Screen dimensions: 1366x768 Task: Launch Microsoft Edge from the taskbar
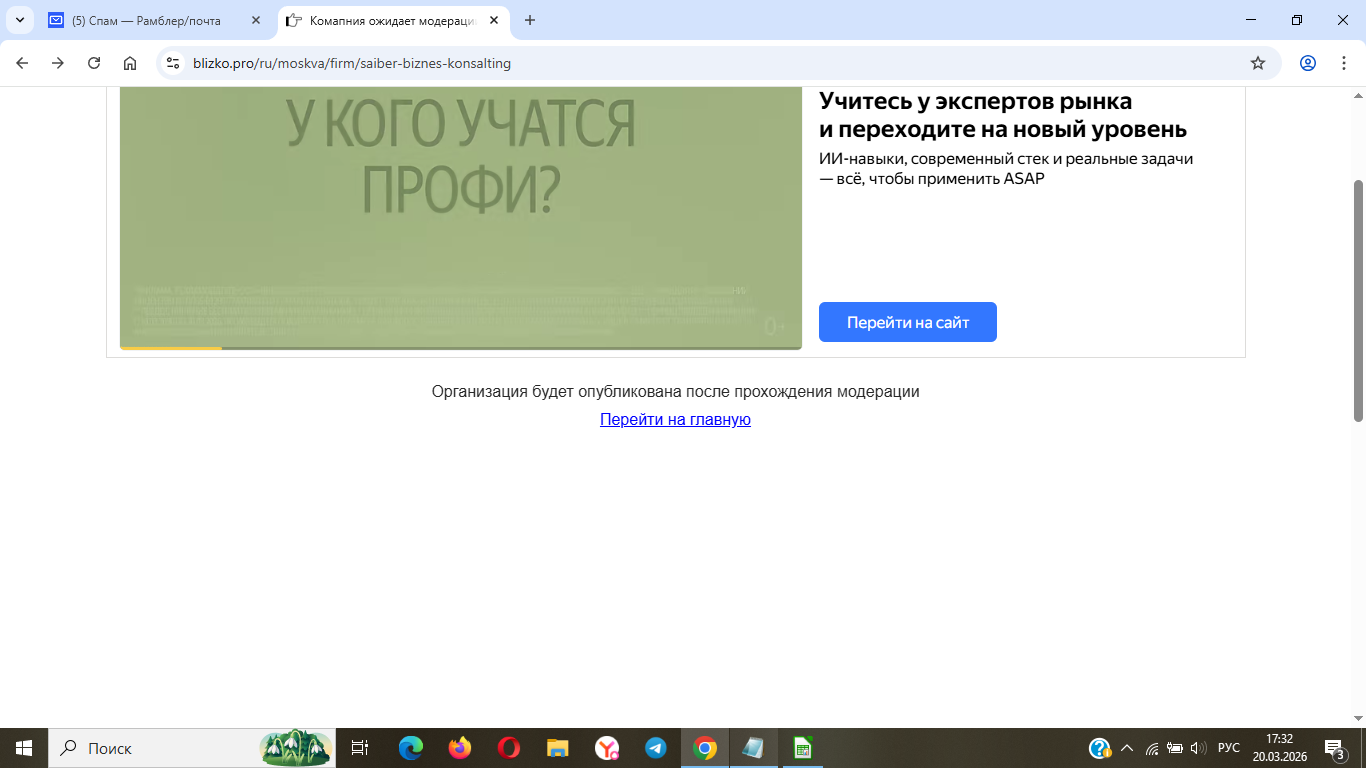point(411,748)
